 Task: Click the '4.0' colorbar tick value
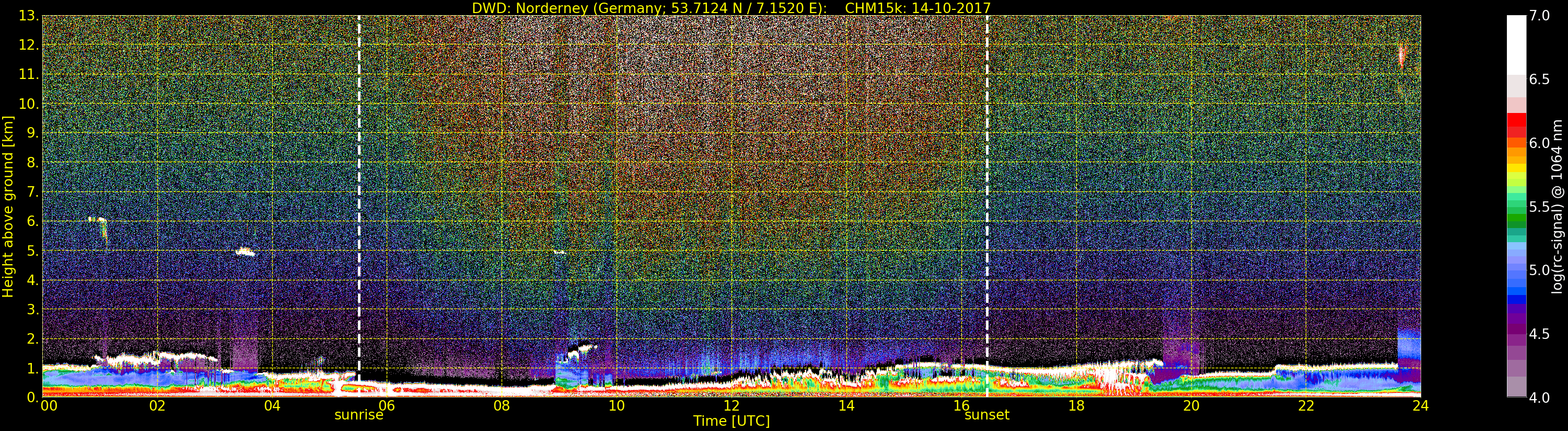[1539, 398]
